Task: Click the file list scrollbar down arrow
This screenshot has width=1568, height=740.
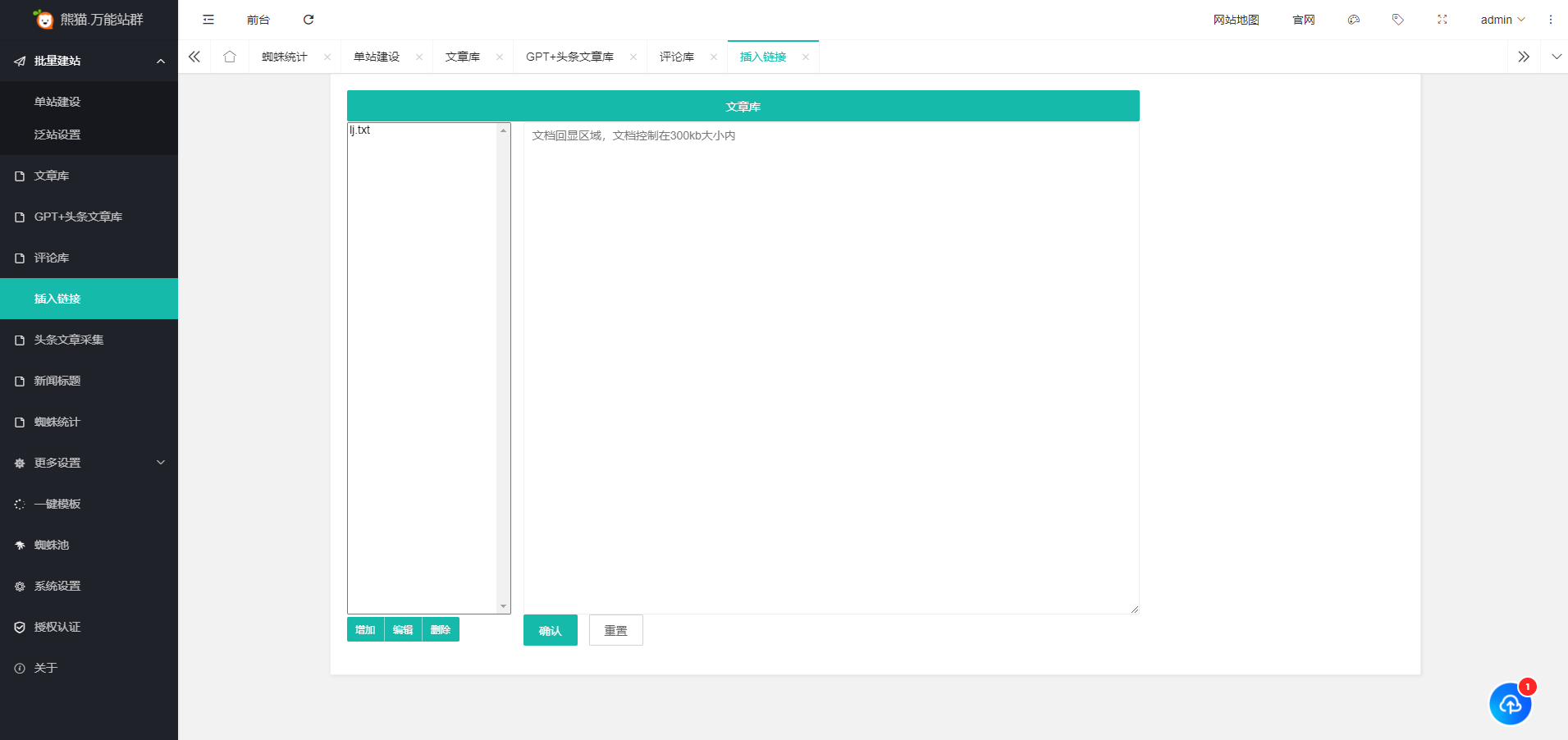Action: [x=504, y=606]
